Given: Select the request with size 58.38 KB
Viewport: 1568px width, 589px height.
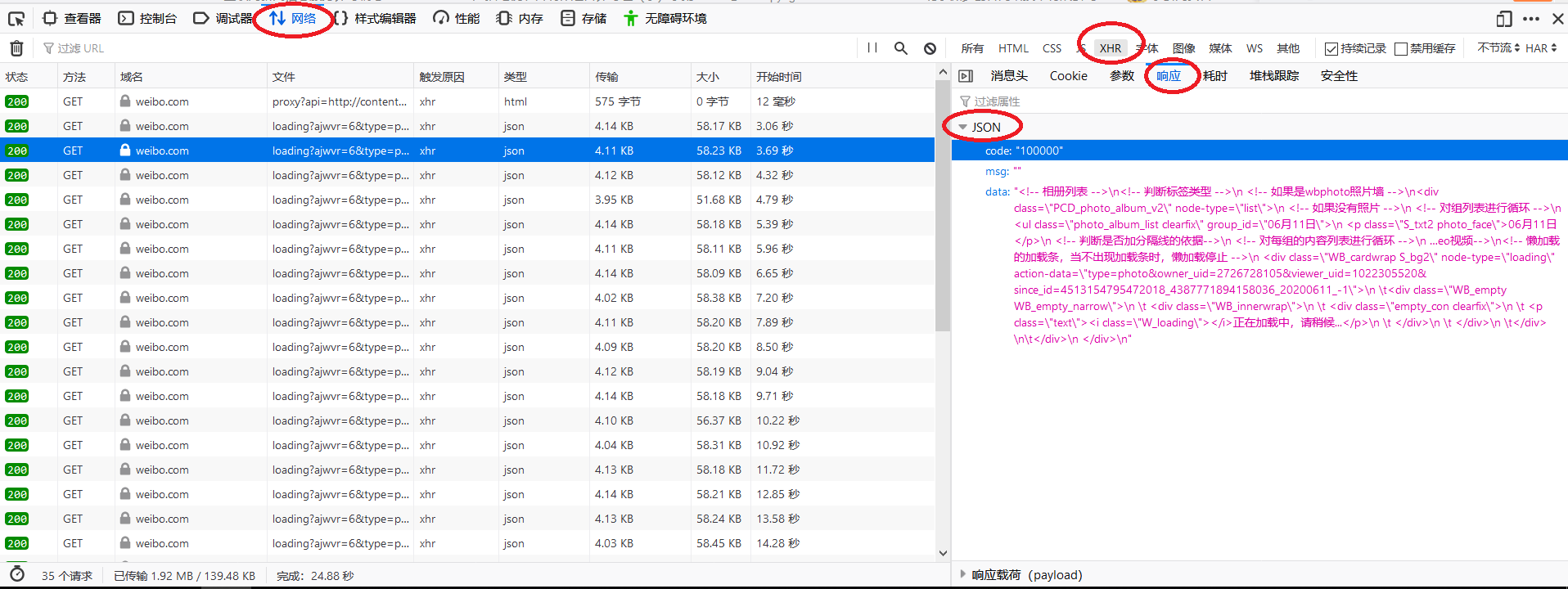Looking at the screenshot, I should point(466,298).
